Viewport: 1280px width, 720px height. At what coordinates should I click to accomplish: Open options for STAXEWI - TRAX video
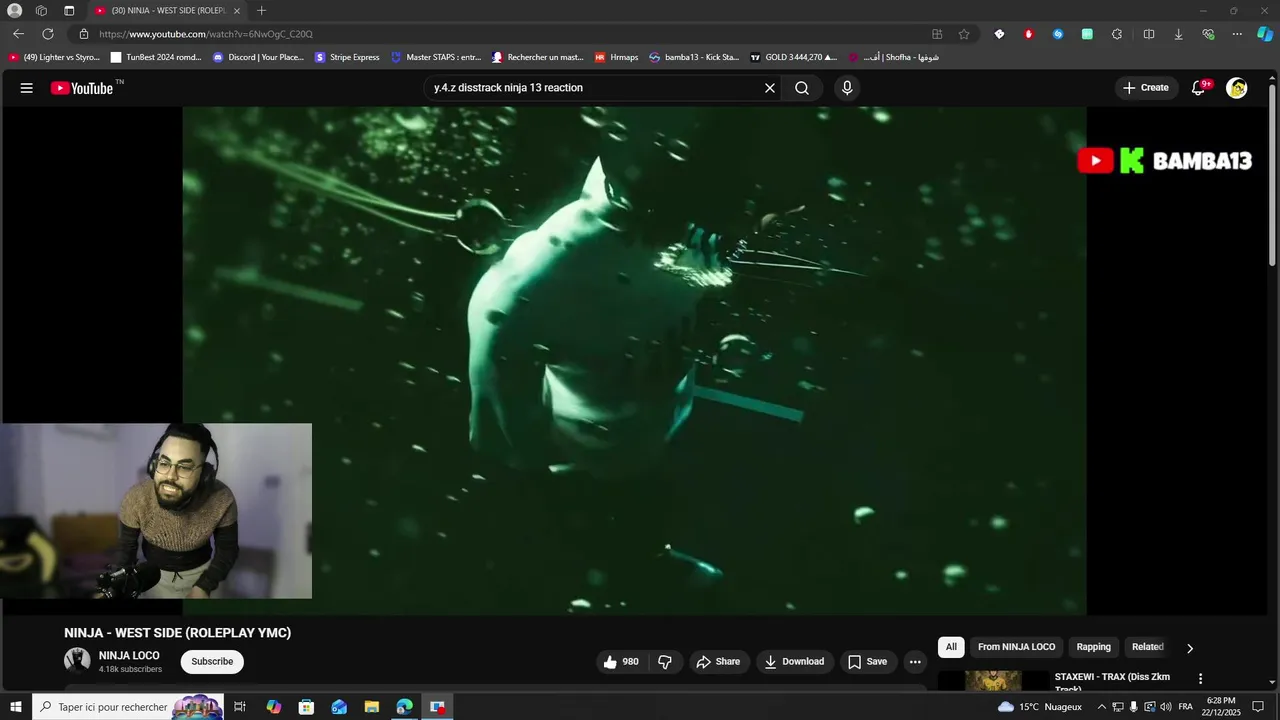(1201, 678)
